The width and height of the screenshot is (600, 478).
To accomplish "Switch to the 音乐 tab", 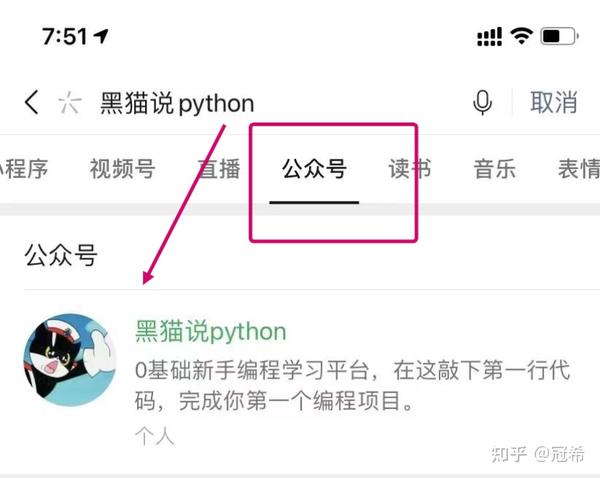I will coord(494,169).
